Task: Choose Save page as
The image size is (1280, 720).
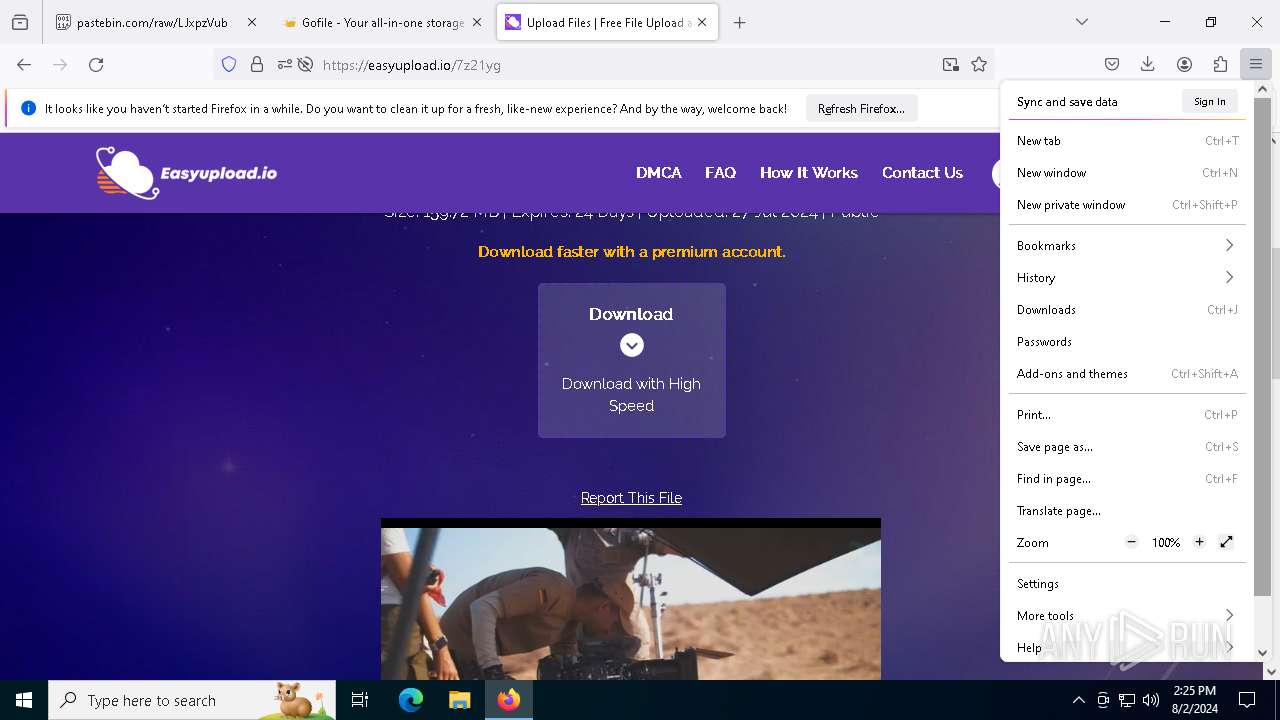Action: point(1127,446)
